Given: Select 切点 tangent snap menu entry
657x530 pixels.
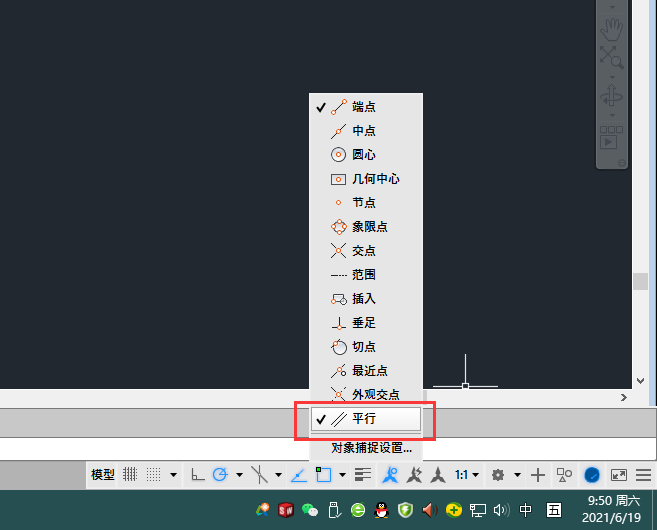Looking at the screenshot, I should (x=365, y=346).
